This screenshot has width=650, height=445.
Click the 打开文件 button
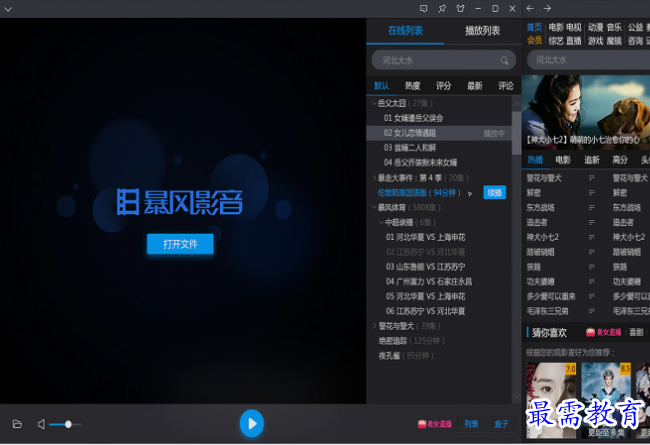pyautogui.click(x=180, y=244)
